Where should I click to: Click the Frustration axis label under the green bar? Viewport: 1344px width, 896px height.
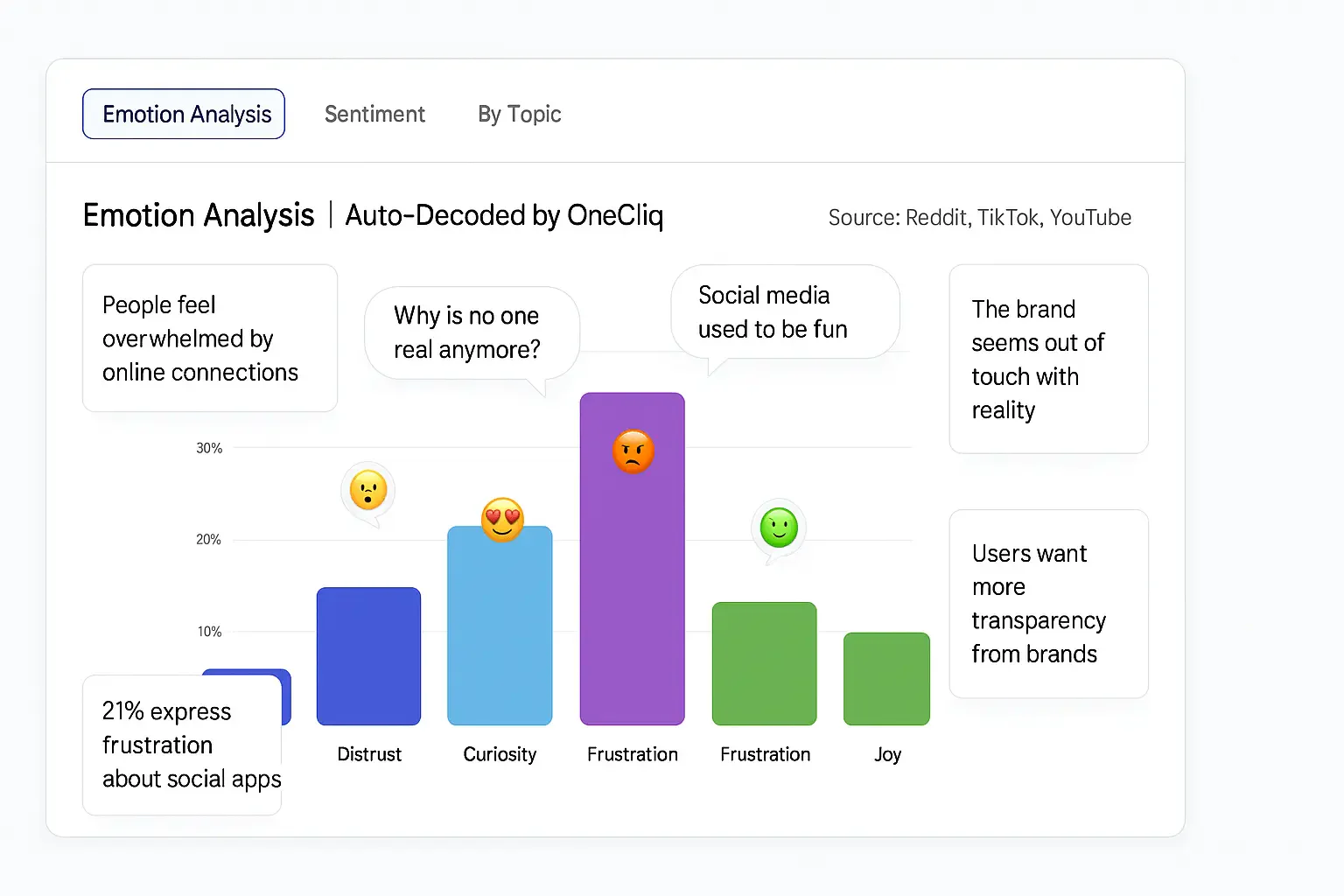click(x=764, y=754)
